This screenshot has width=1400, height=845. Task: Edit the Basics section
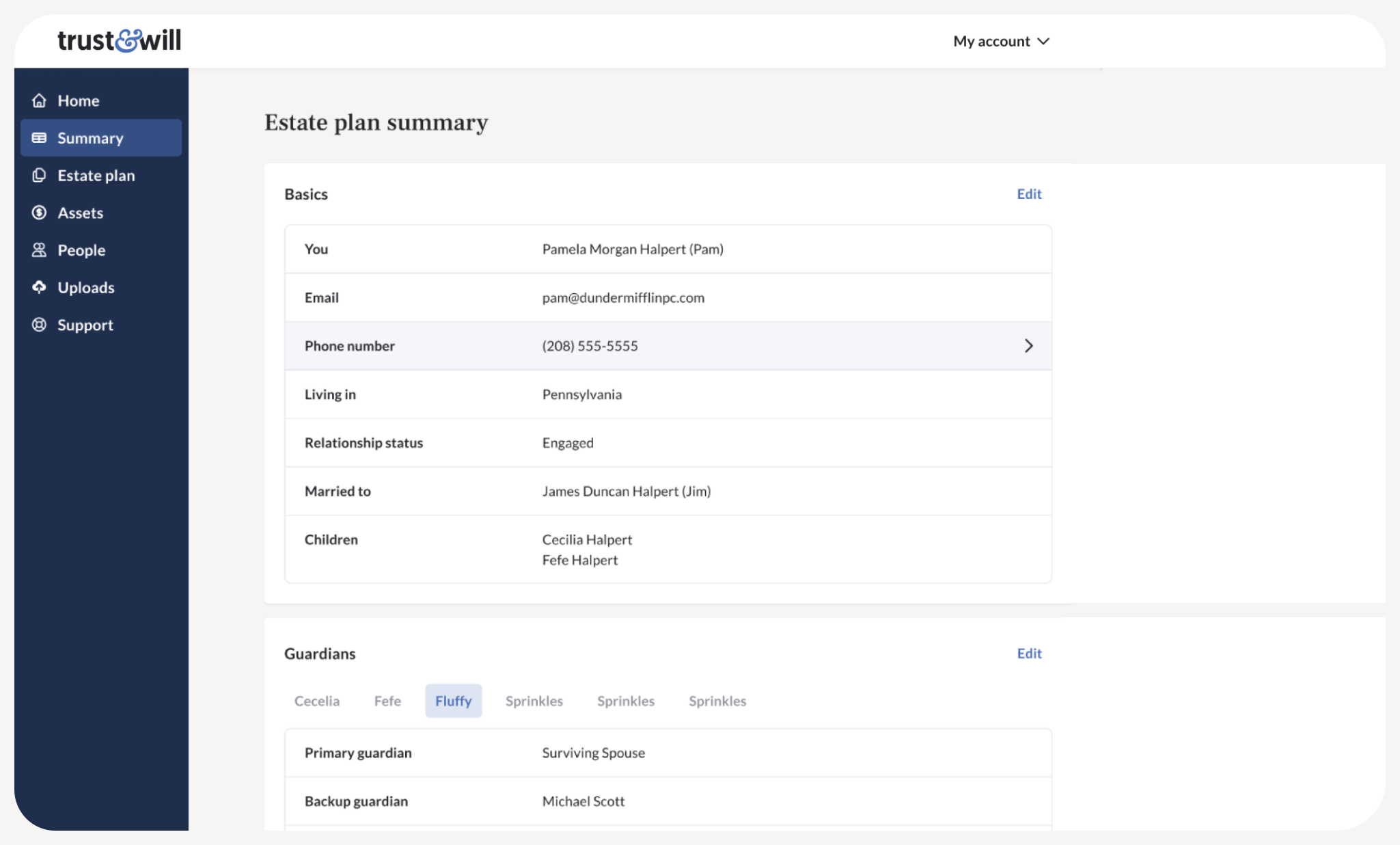tap(1028, 194)
